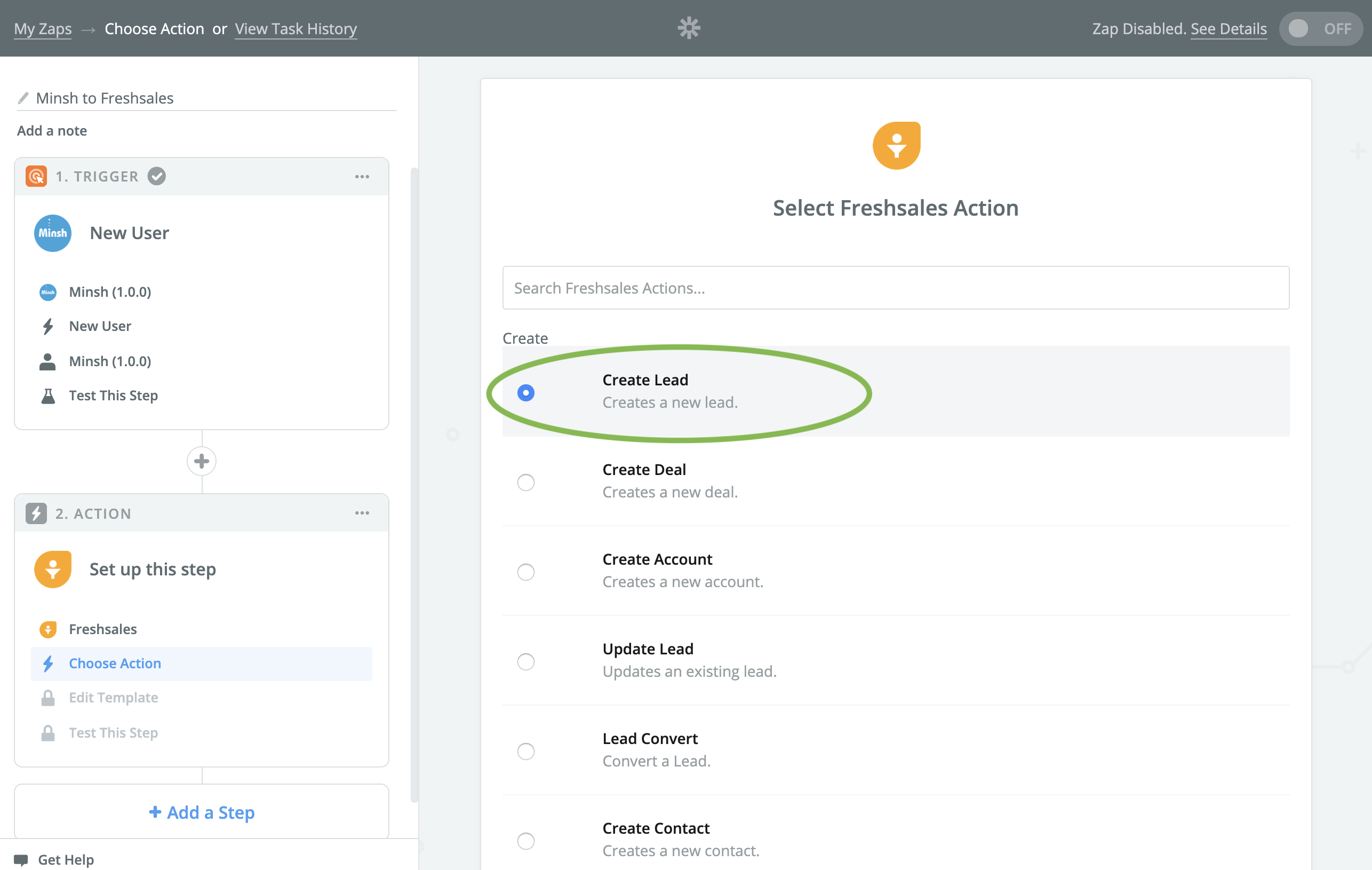Click the Add a Step button

click(202, 812)
